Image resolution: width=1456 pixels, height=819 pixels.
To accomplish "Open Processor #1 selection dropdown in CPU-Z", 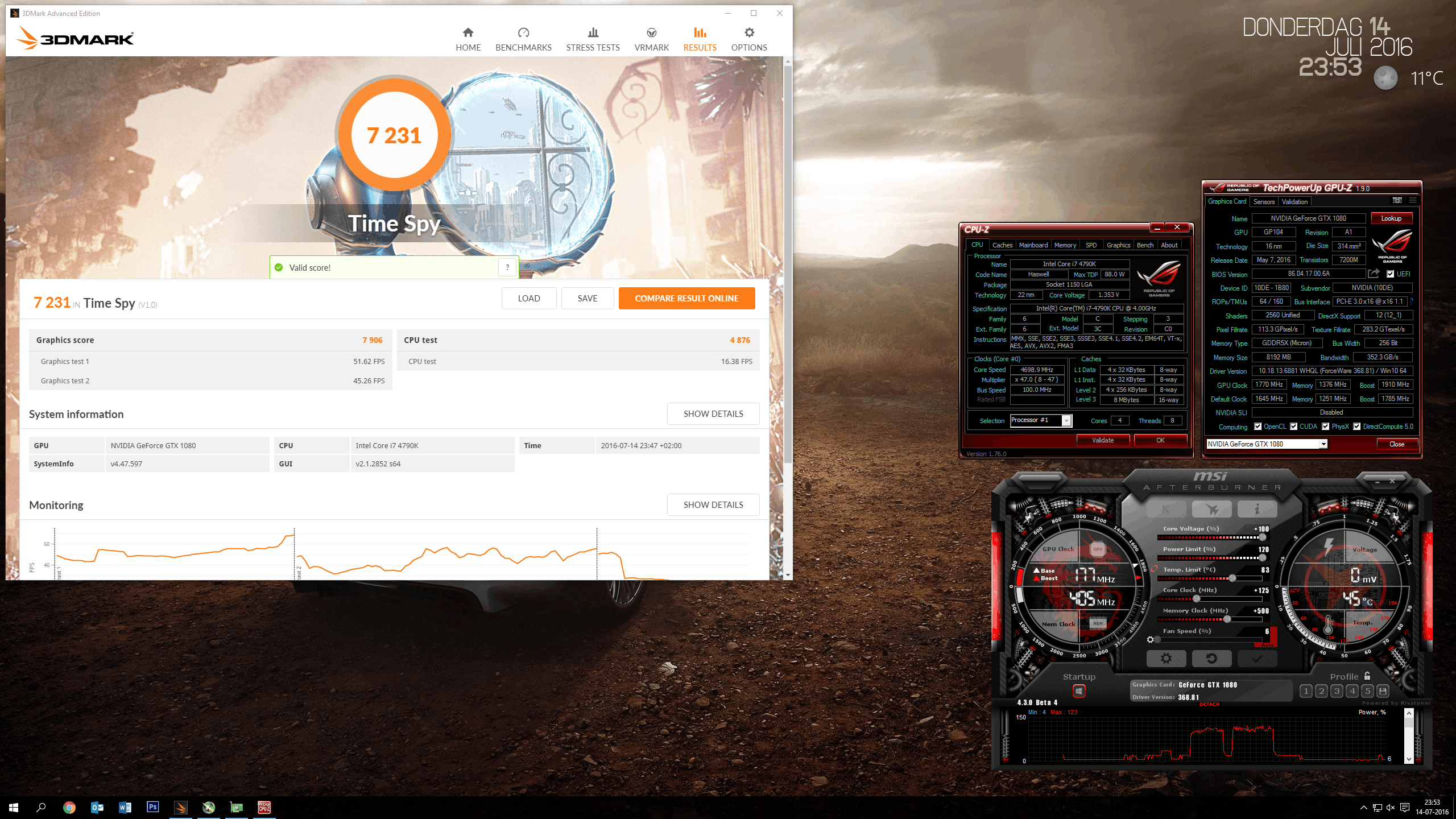I will point(1066,420).
